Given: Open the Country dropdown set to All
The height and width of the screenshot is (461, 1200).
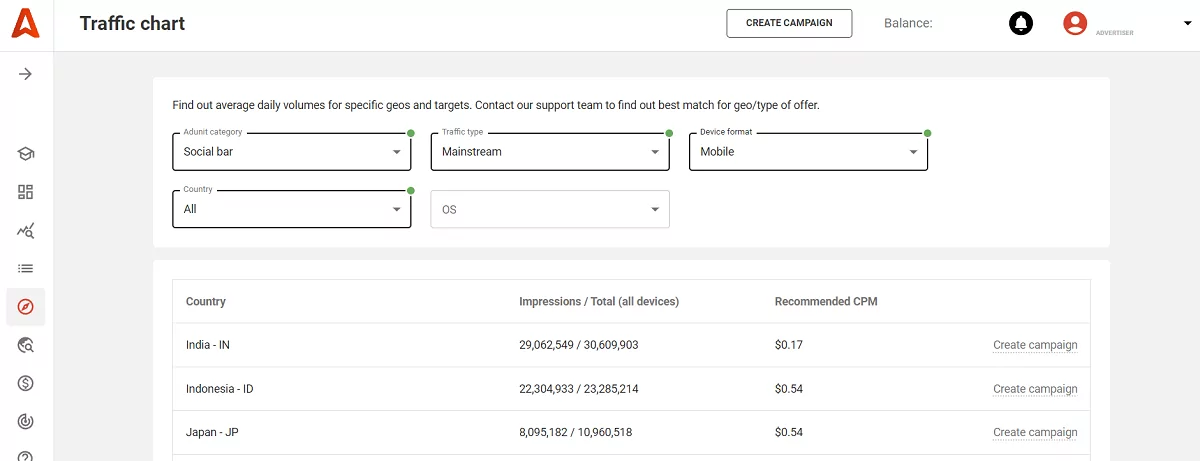Looking at the screenshot, I should pyautogui.click(x=291, y=209).
